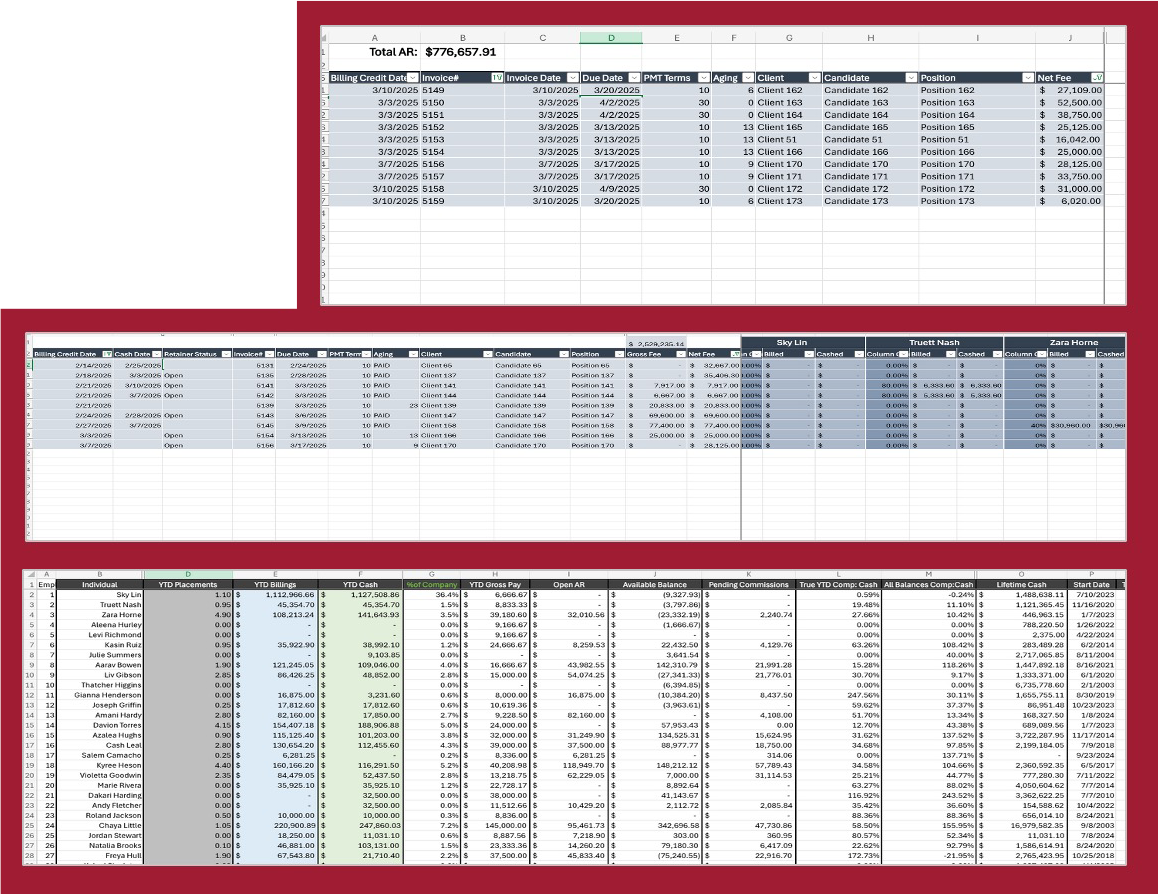The height and width of the screenshot is (894, 1158).
Task: Click the Available Balance header cell
Action: pos(654,585)
